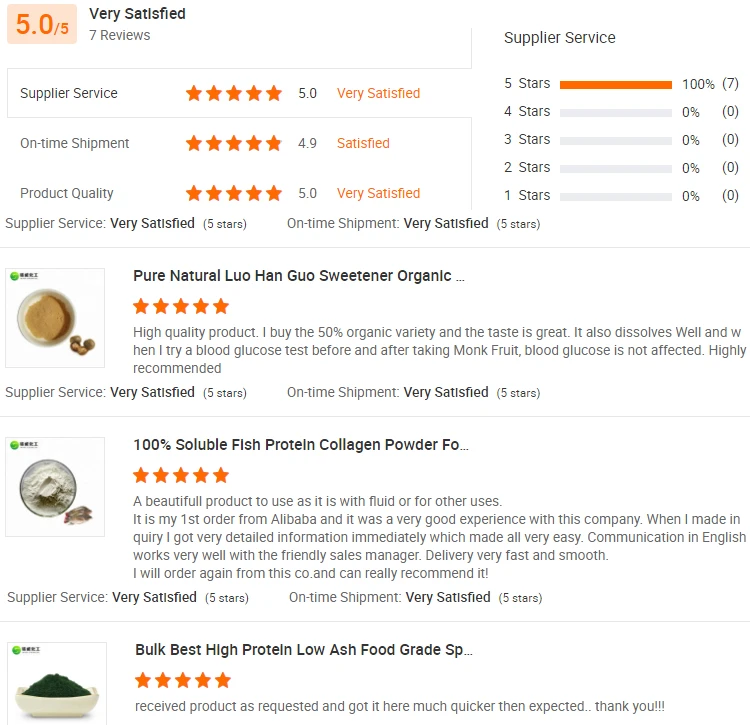This screenshot has height=725, width=750.
Task: Click the Fish Collagen review stars
Action: click(x=181, y=475)
